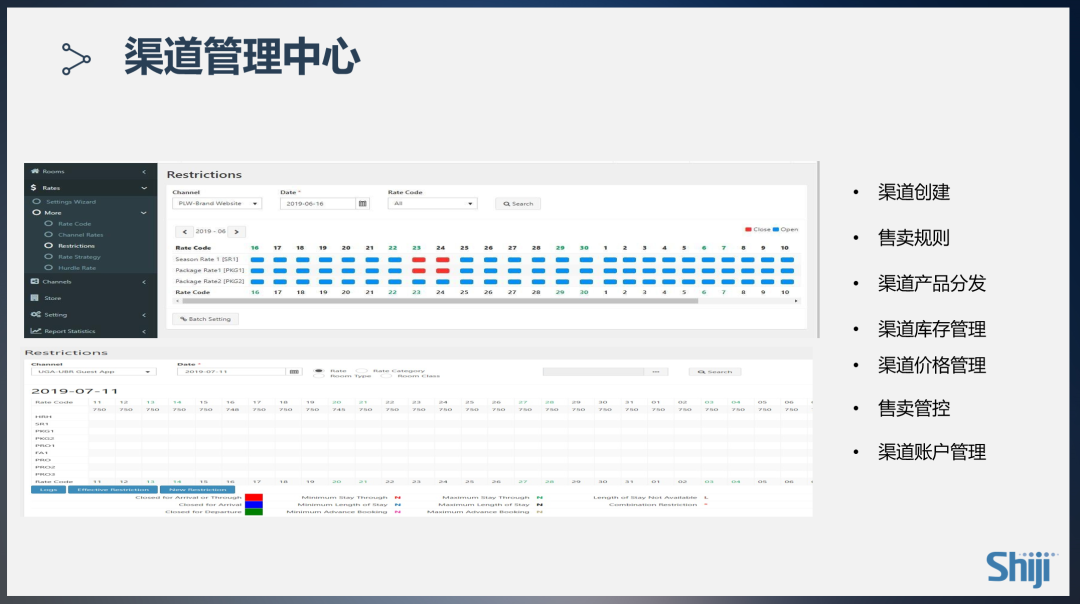1080x604 pixels.
Task: Go to next month after 2019-06
Action: pos(236,231)
